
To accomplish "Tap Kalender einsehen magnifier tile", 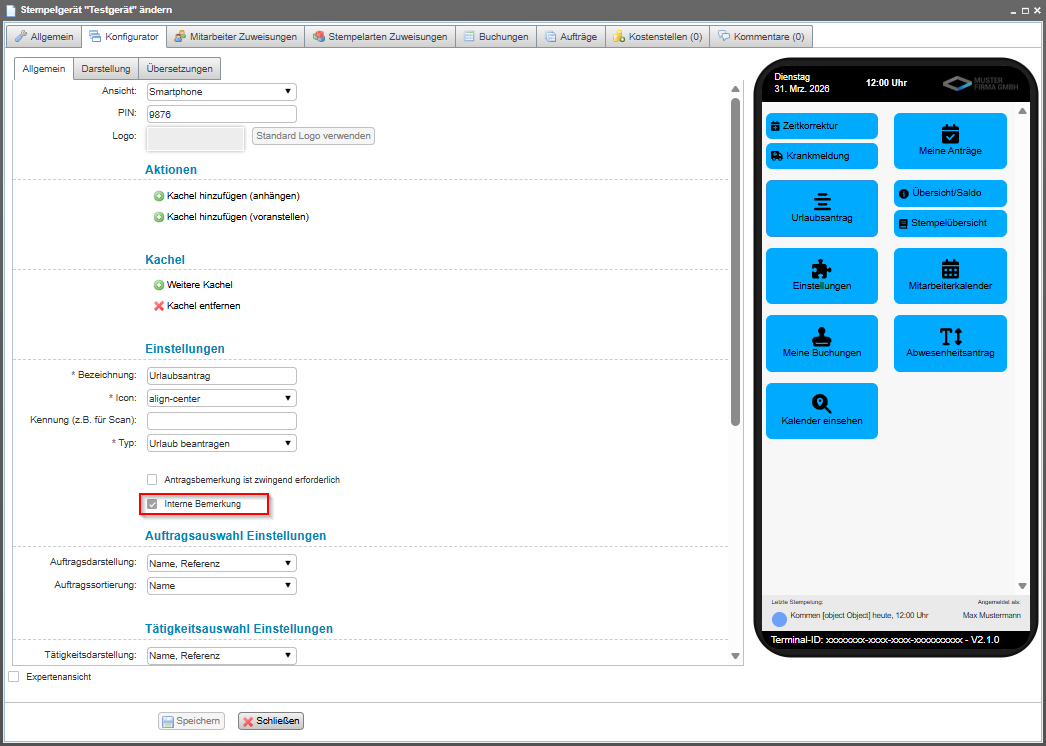I will pyautogui.click(x=821, y=410).
